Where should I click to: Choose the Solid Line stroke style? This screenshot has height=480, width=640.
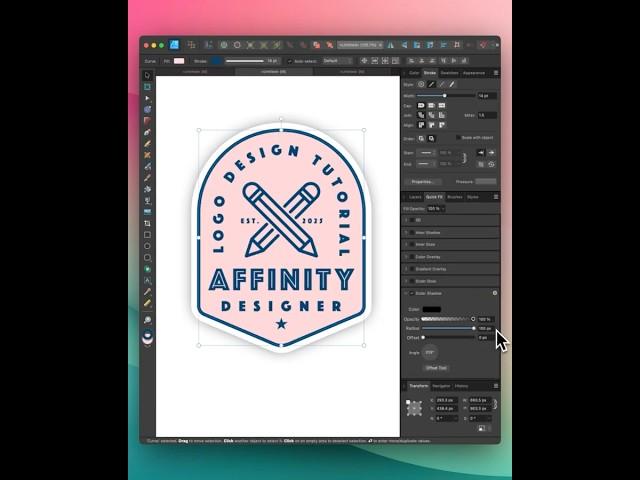tap(431, 84)
